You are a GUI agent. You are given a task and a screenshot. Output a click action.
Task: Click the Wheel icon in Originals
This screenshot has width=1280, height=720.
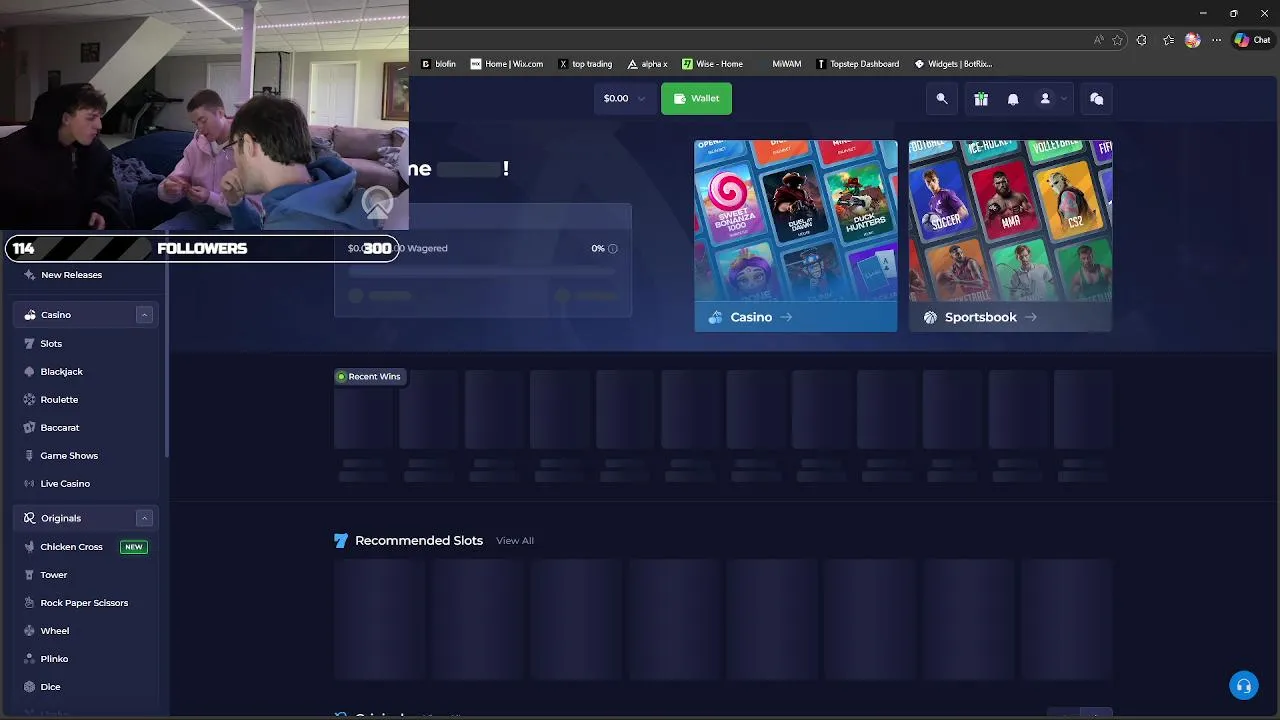pos(29,631)
